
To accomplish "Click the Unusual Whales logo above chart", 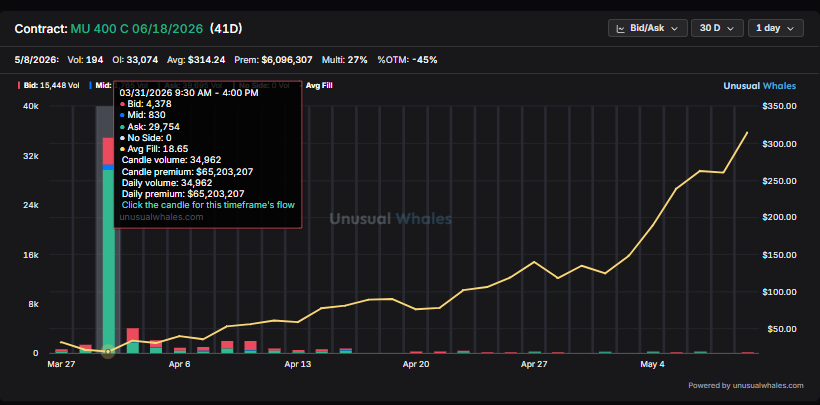I will pyautogui.click(x=760, y=86).
